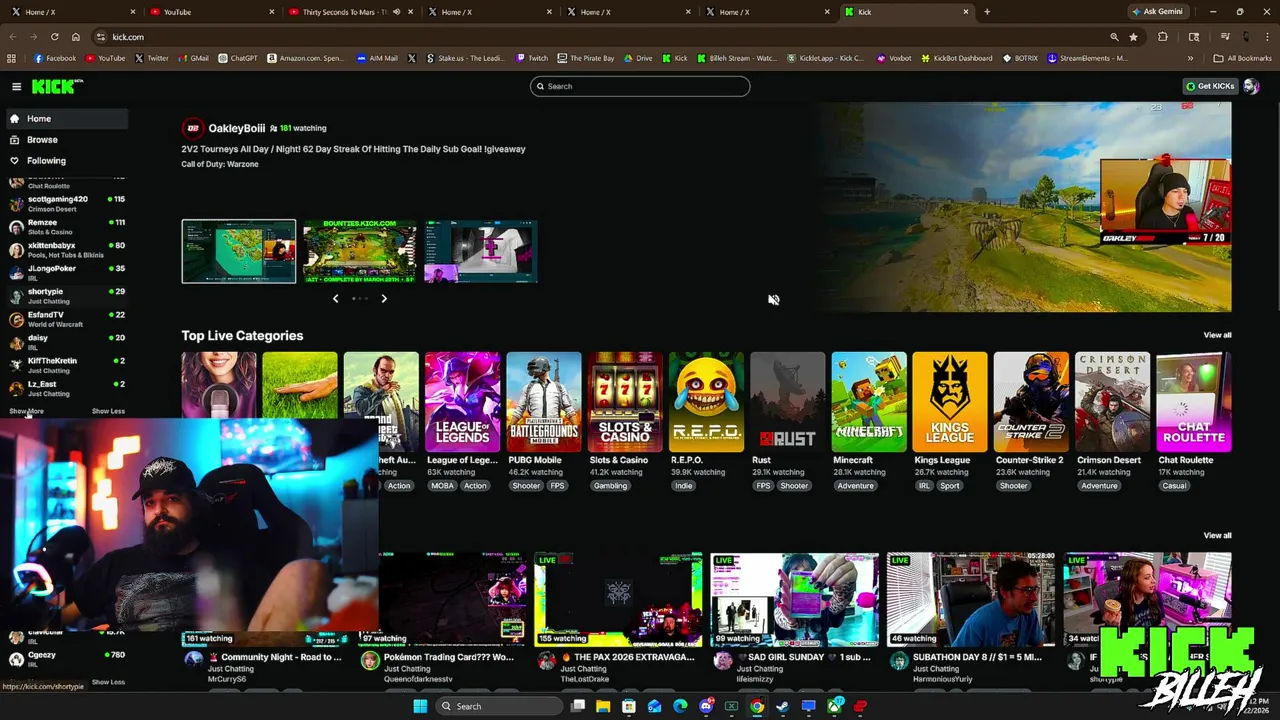The image size is (1280, 720).
Task: Select the bounties.kick.com featured thumbnail
Action: (x=360, y=251)
